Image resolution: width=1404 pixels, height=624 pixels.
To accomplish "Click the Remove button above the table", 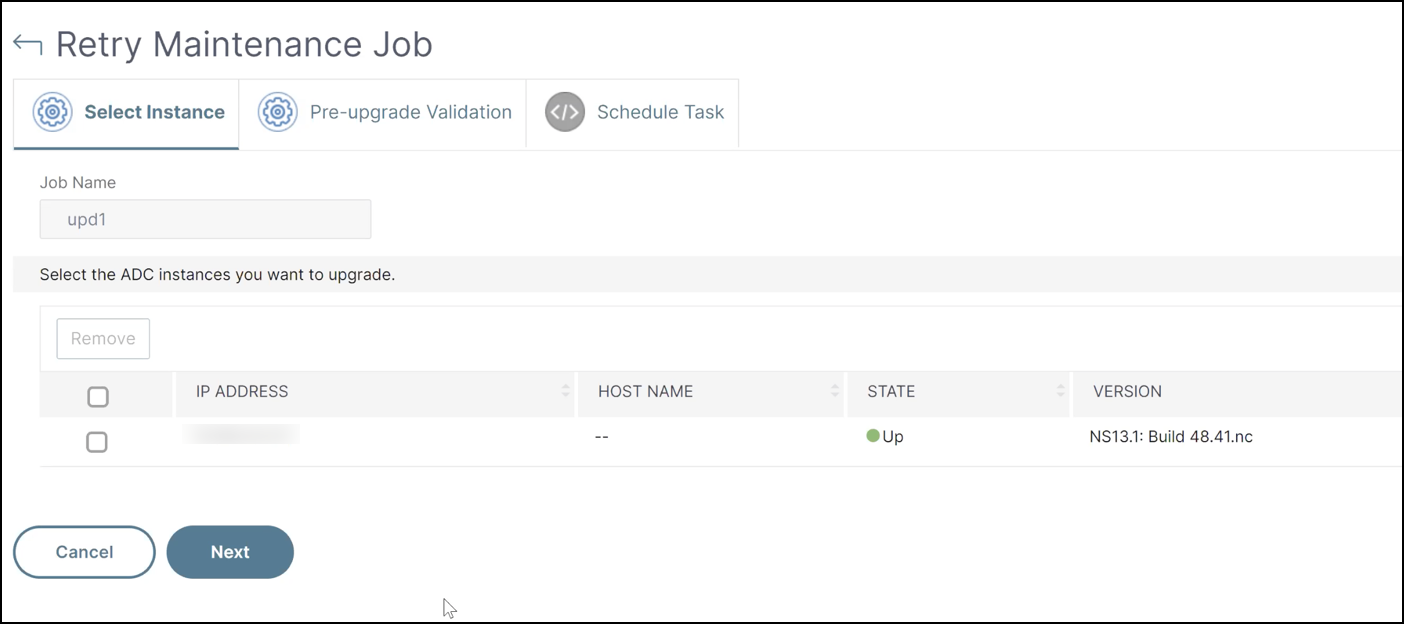I will coord(103,339).
